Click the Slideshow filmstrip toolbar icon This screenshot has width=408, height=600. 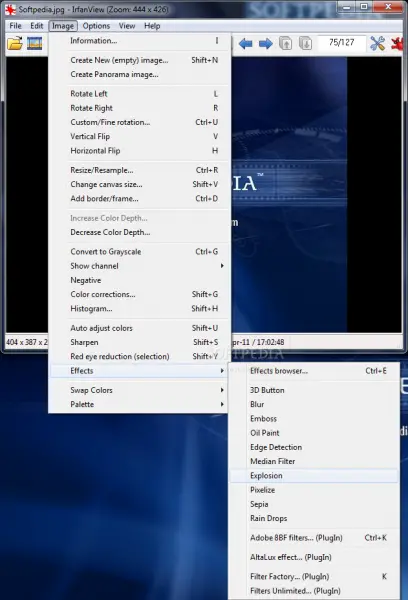point(34,43)
